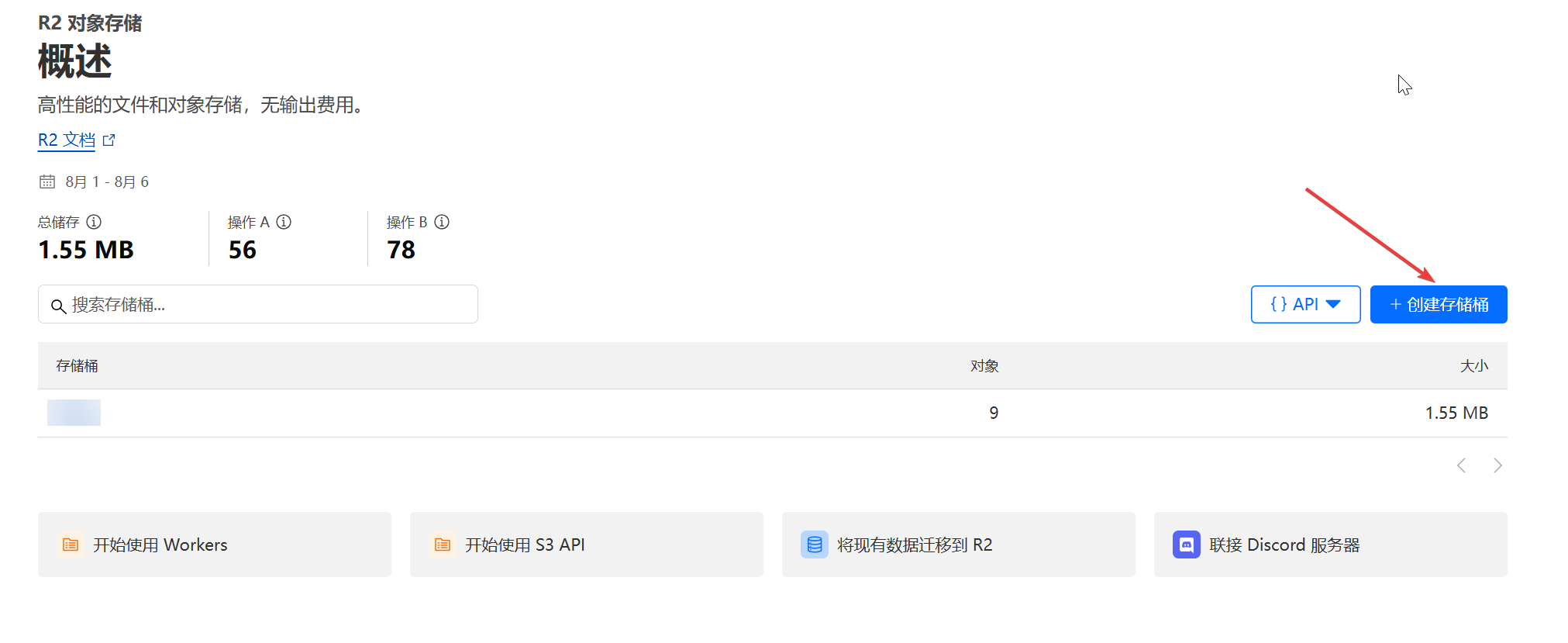
Task: Click the info icon next to 操作 A
Action: [x=284, y=222]
